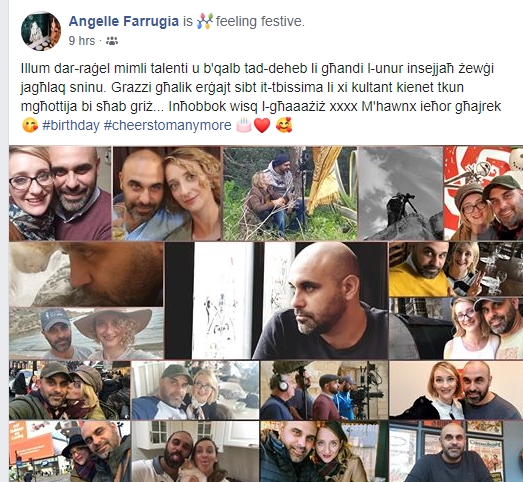Viewport: 523px width, 482px height.
Task: Open the photo of the man in a yellow sweater
Action: pos(456,269)
